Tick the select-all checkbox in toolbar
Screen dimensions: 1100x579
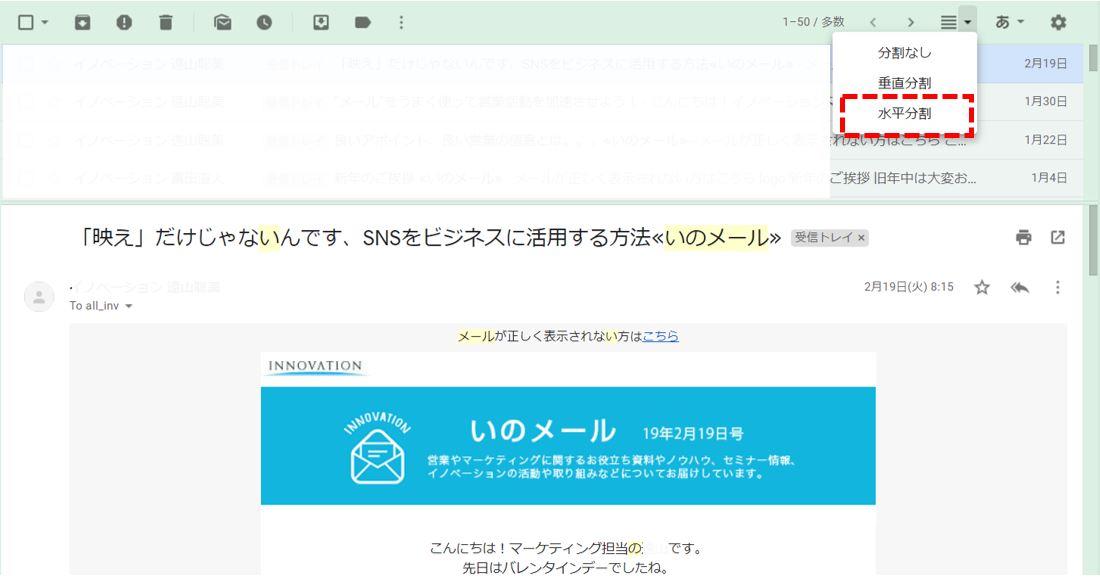25,22
